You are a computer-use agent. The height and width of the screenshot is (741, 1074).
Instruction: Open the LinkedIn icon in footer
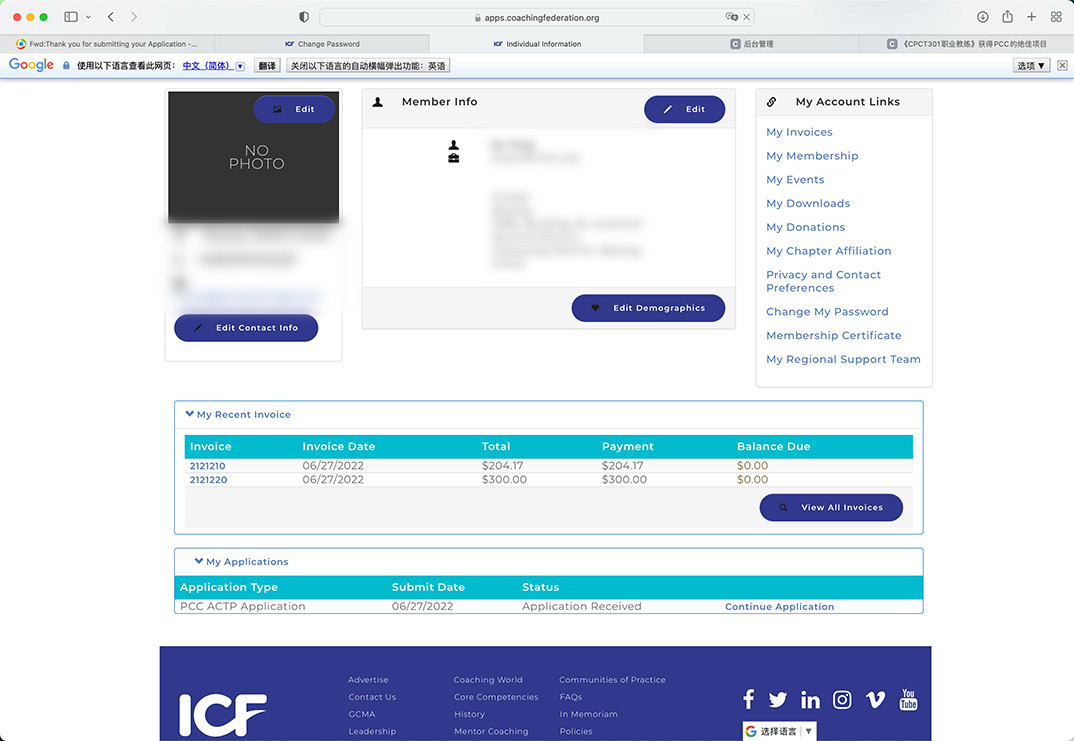click(x=810, y=700)
